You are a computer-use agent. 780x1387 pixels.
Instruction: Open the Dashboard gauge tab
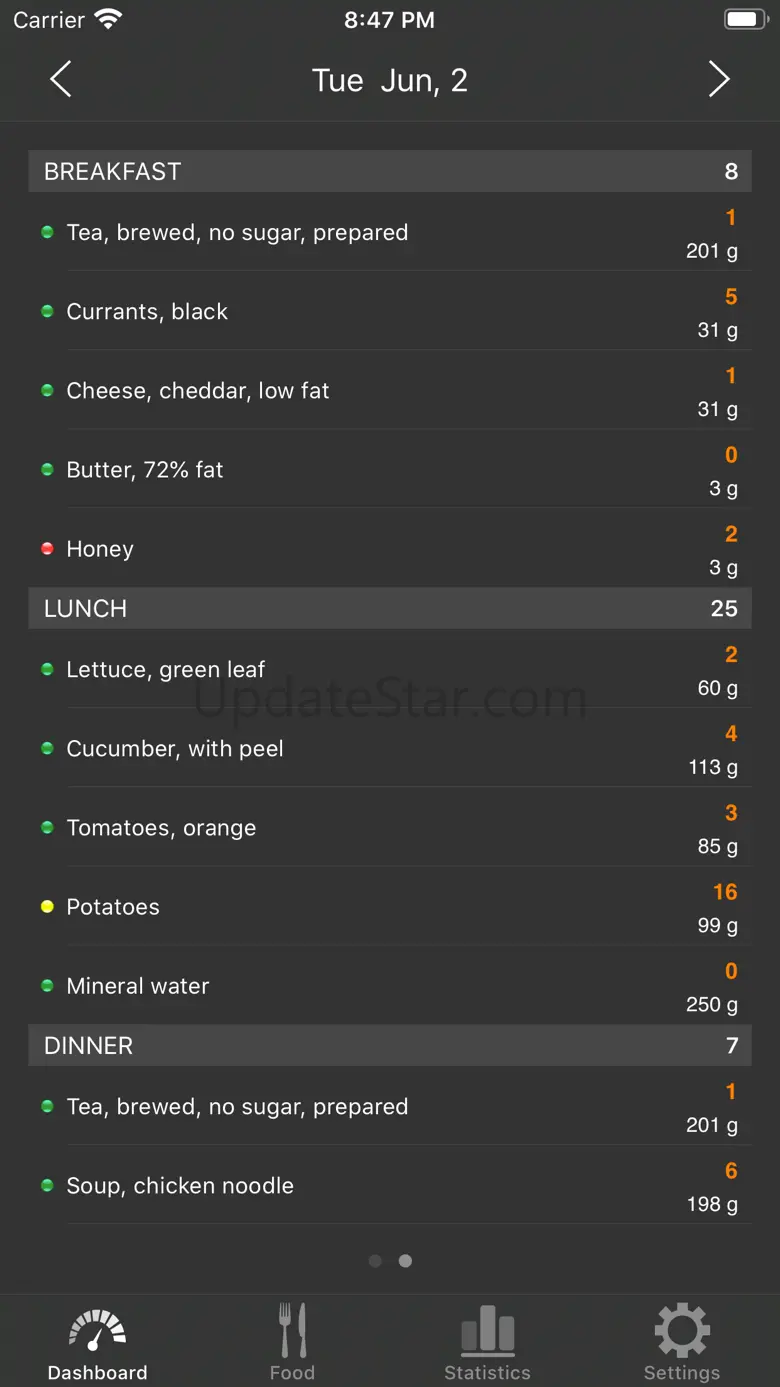click(x=97, y=1342)
